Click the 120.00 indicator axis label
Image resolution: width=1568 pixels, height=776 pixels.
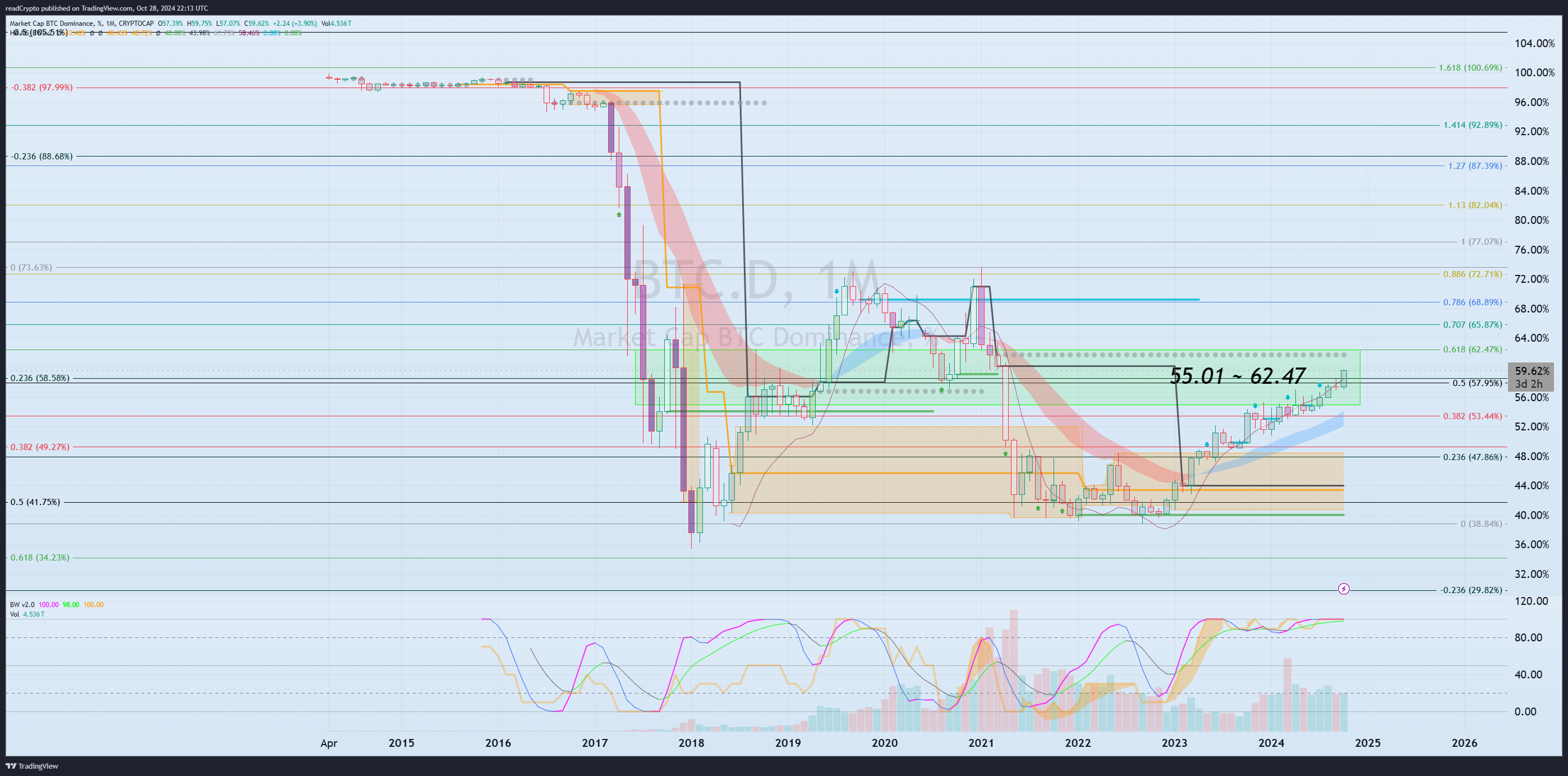pyautogui.click(x=1532, y=601)
